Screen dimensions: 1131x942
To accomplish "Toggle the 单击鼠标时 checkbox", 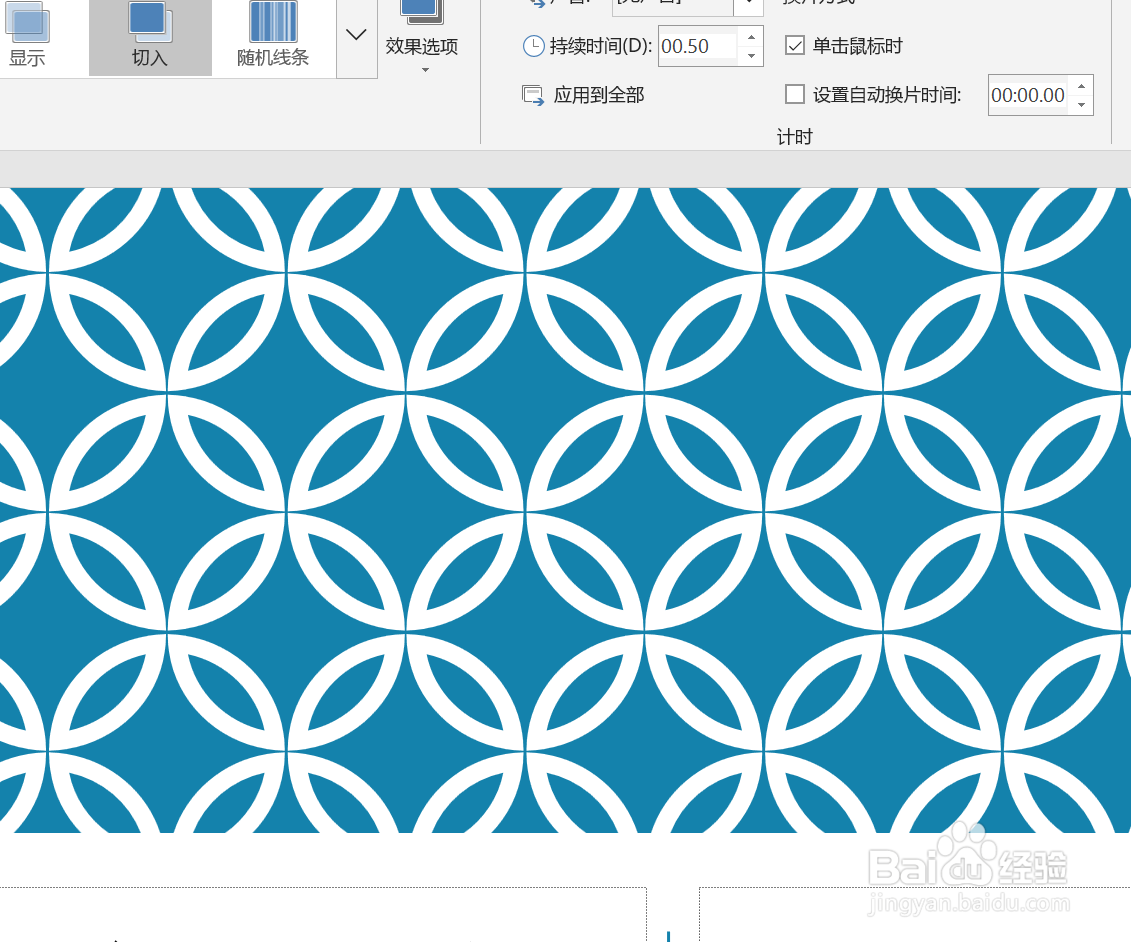I will click(x=795, y=46).
